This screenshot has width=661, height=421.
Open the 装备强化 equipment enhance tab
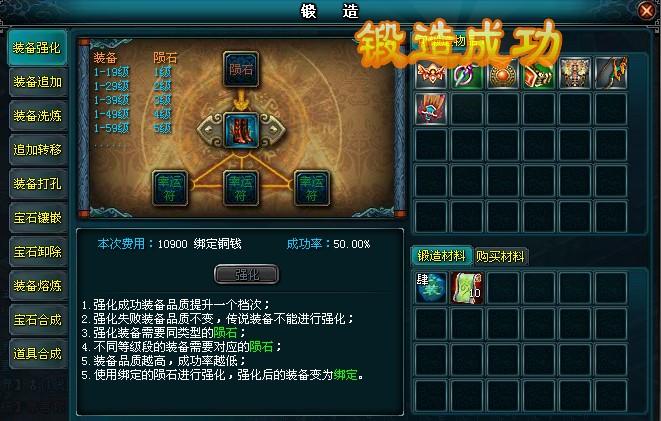click(x=38, y=48)
